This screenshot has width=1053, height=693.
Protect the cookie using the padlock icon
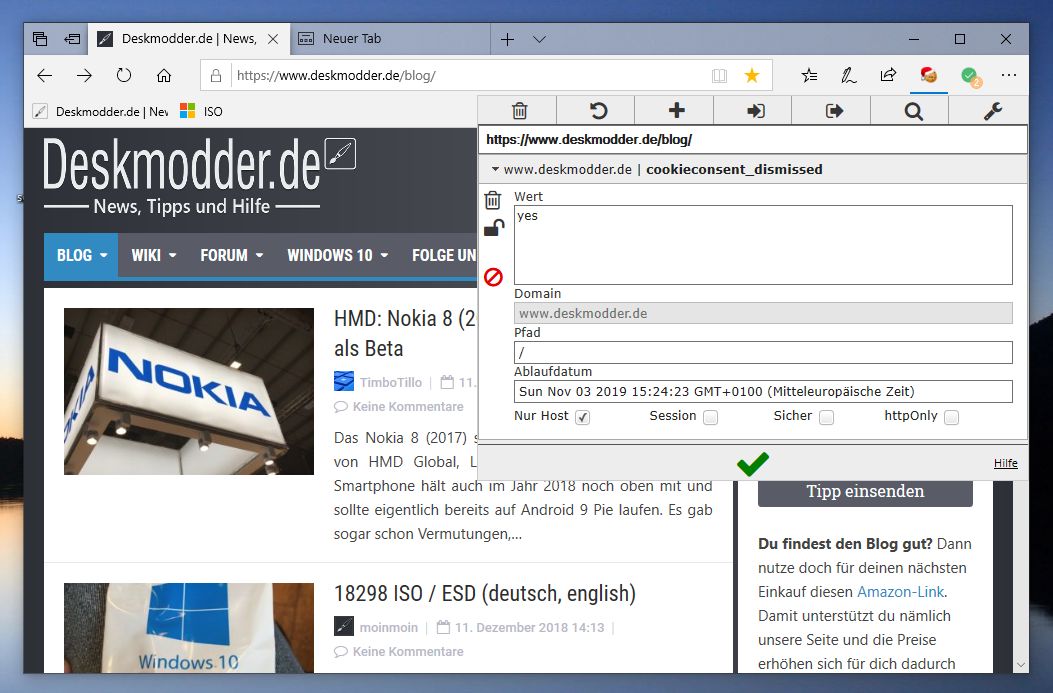(494, 228)
